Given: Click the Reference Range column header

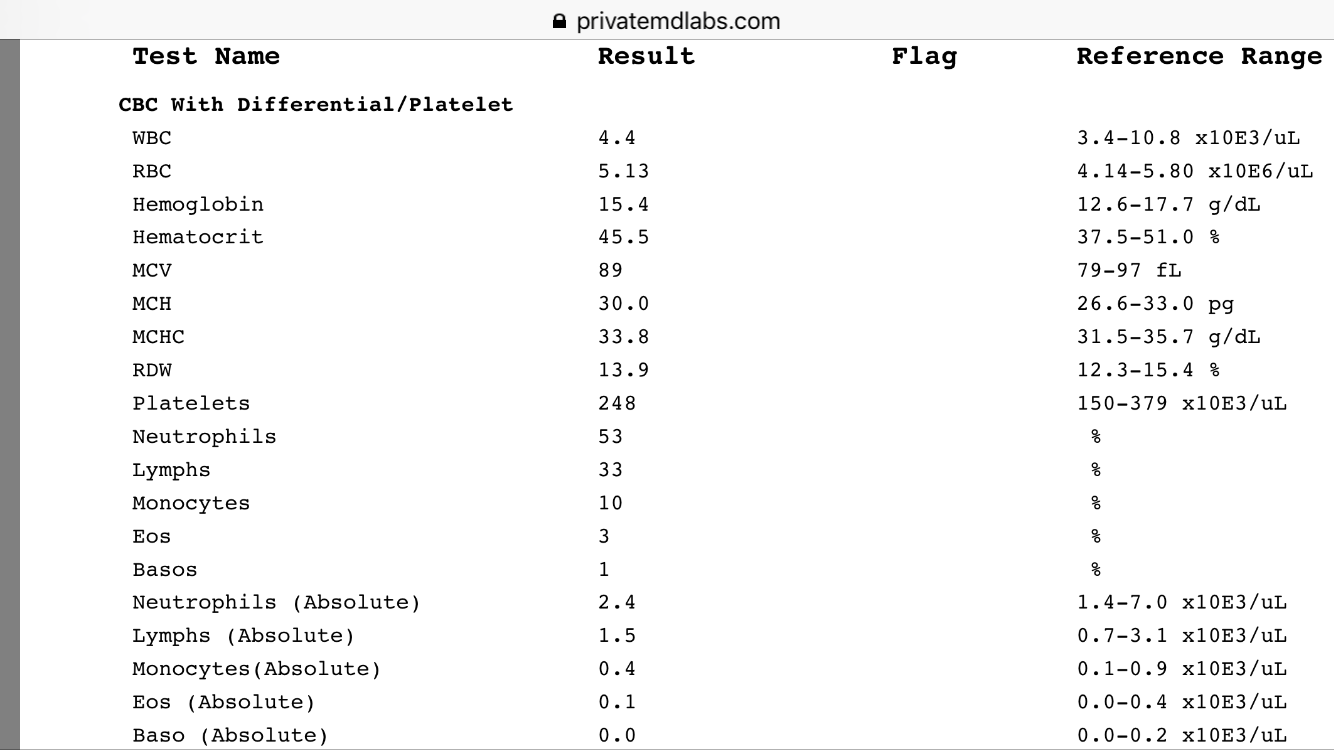Looking at the screenshot, I should pos(1199,57).
